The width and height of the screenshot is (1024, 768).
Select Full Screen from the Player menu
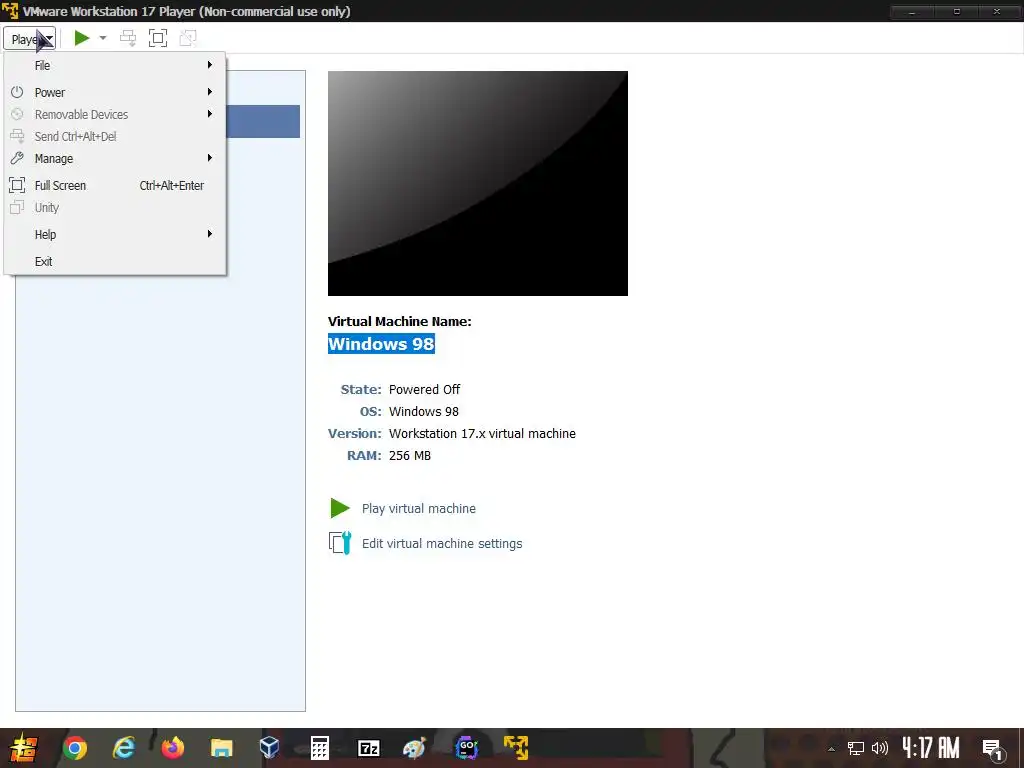[115, 185]
